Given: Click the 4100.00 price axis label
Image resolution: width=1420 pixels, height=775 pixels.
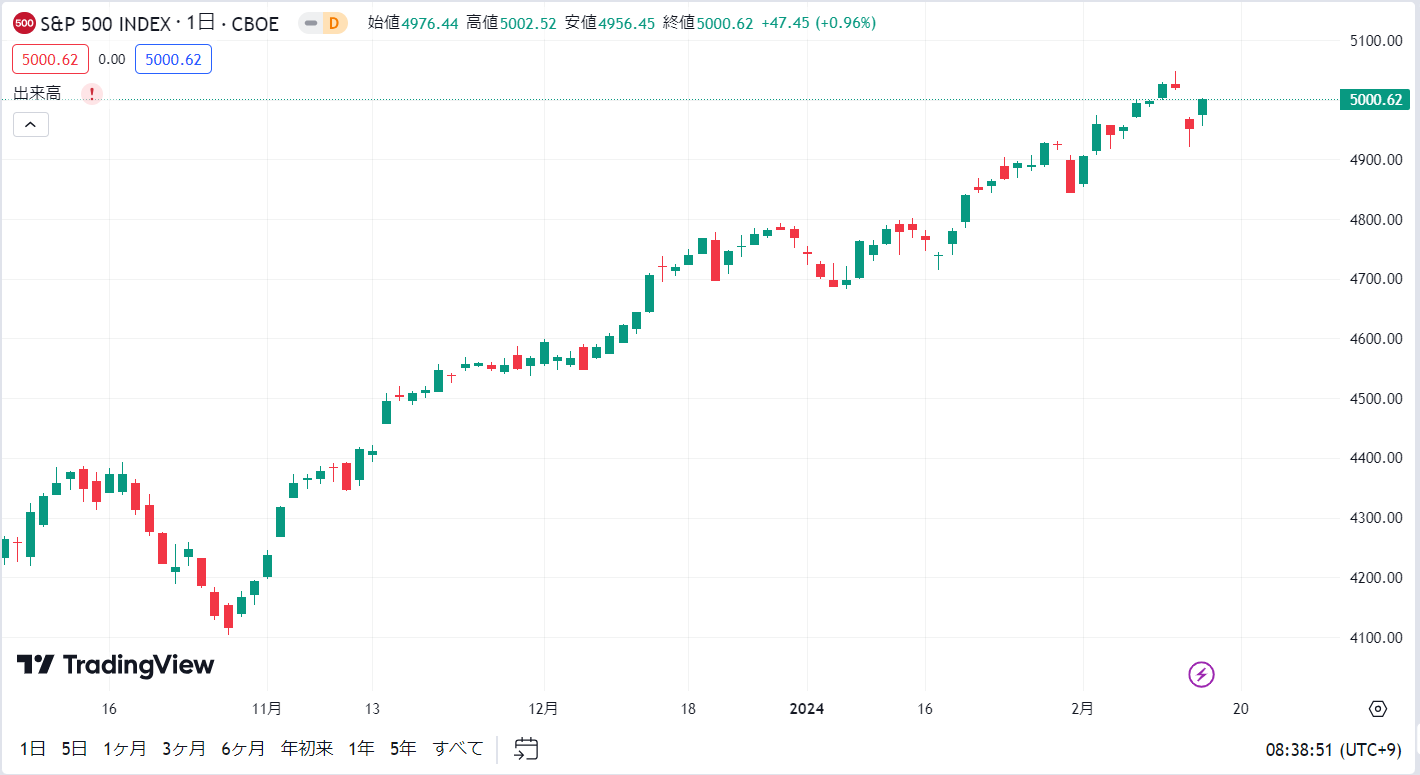Looking at the screenshot, I should pyautogui.click(x=1377, y=638).
